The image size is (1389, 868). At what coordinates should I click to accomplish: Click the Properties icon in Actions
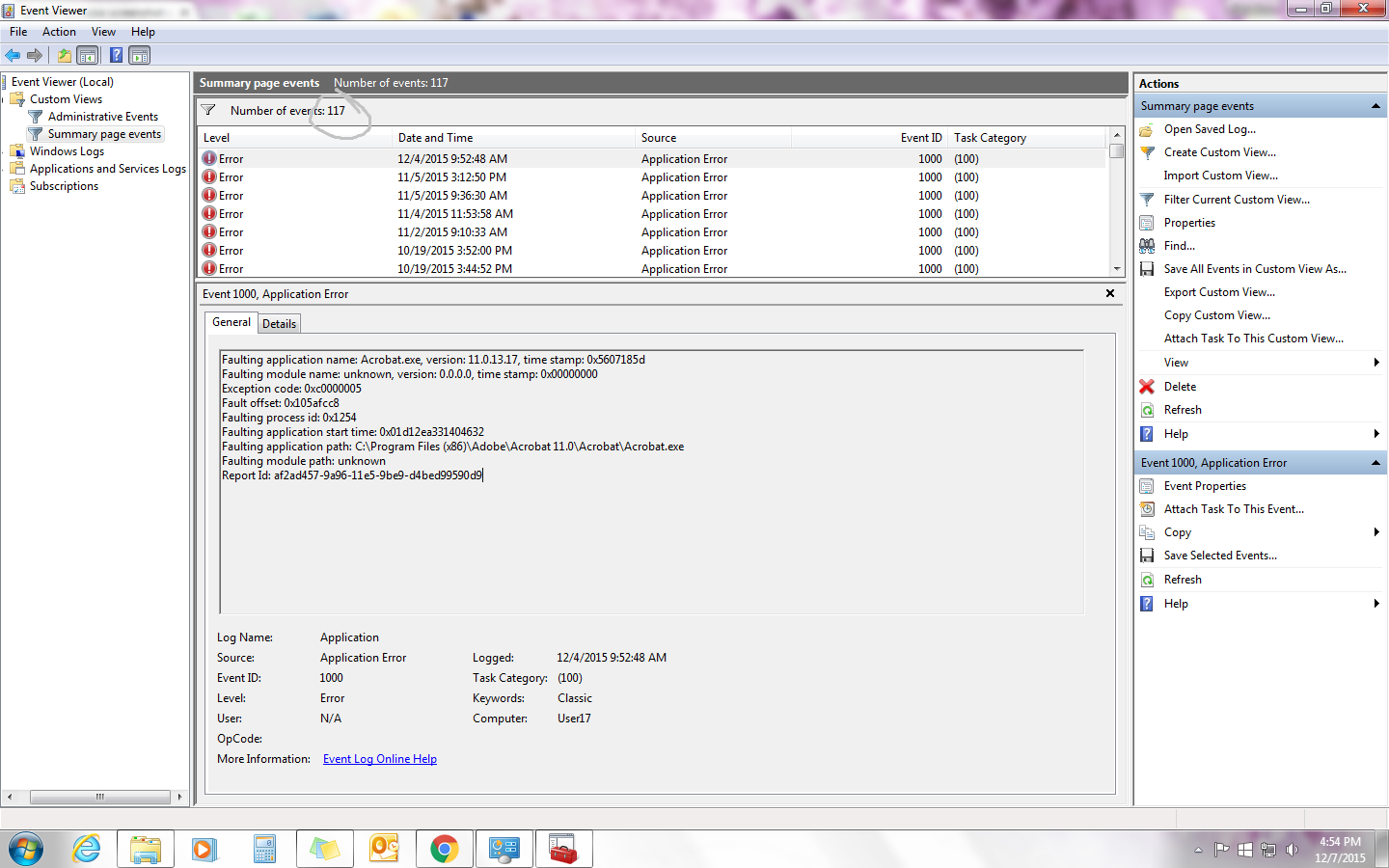pos(1147,223)
